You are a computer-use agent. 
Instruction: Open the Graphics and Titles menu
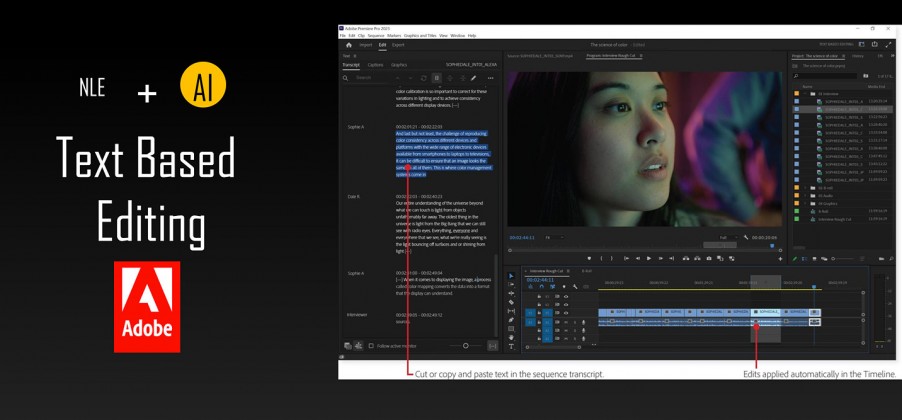[420, 36]
